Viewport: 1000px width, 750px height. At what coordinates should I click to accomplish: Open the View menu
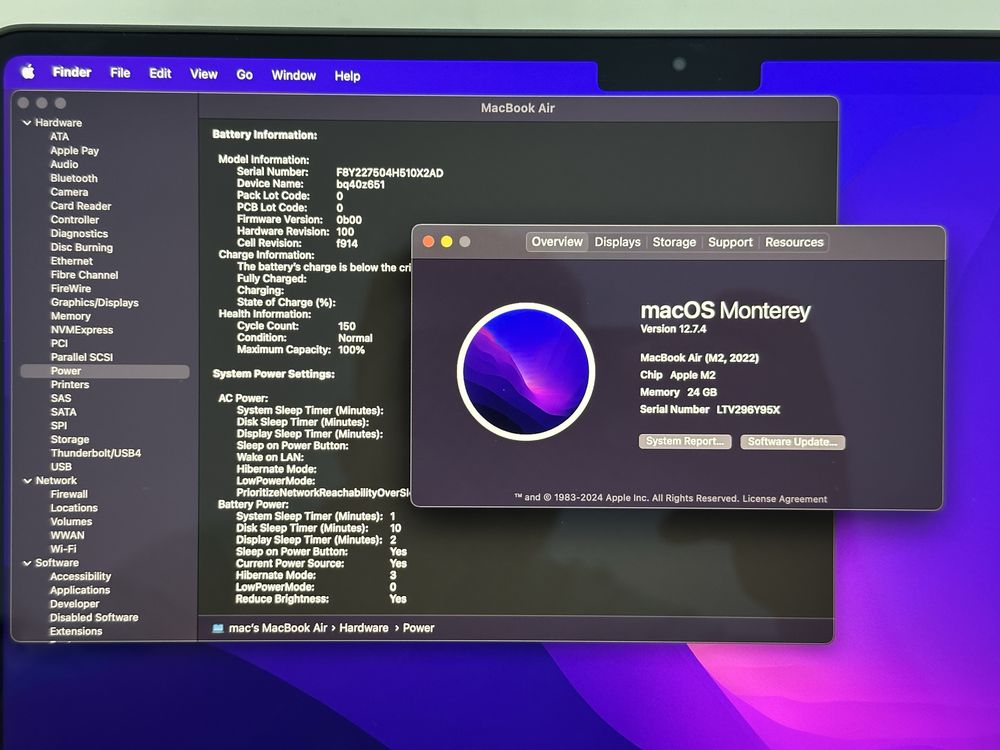[203, 74]
